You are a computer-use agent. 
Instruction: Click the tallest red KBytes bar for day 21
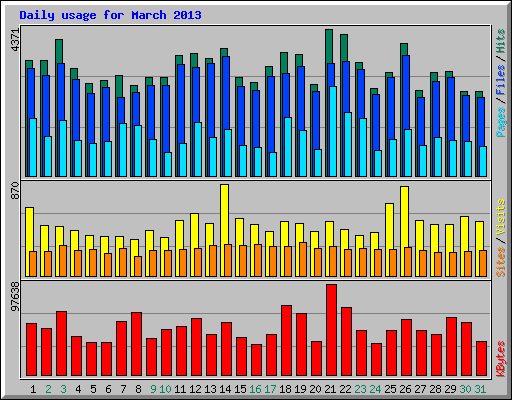point(331,330)
